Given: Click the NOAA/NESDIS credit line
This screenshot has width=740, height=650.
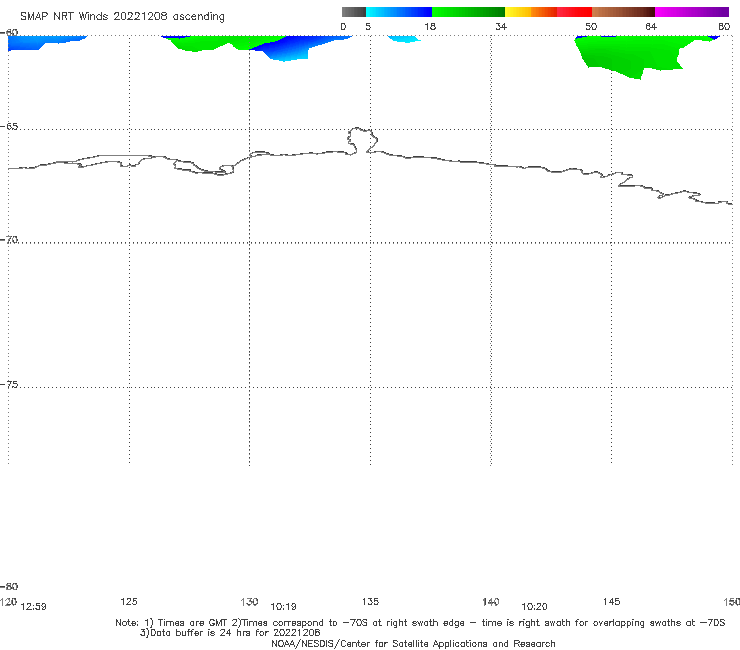Looking at the screenshot, I should 413,644.
